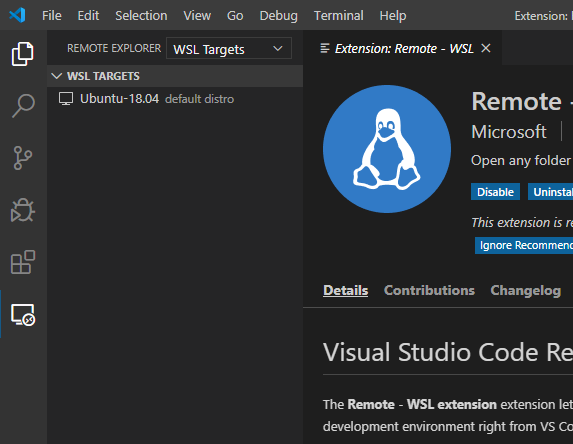Open the Terminal menu

pos(338,16)
